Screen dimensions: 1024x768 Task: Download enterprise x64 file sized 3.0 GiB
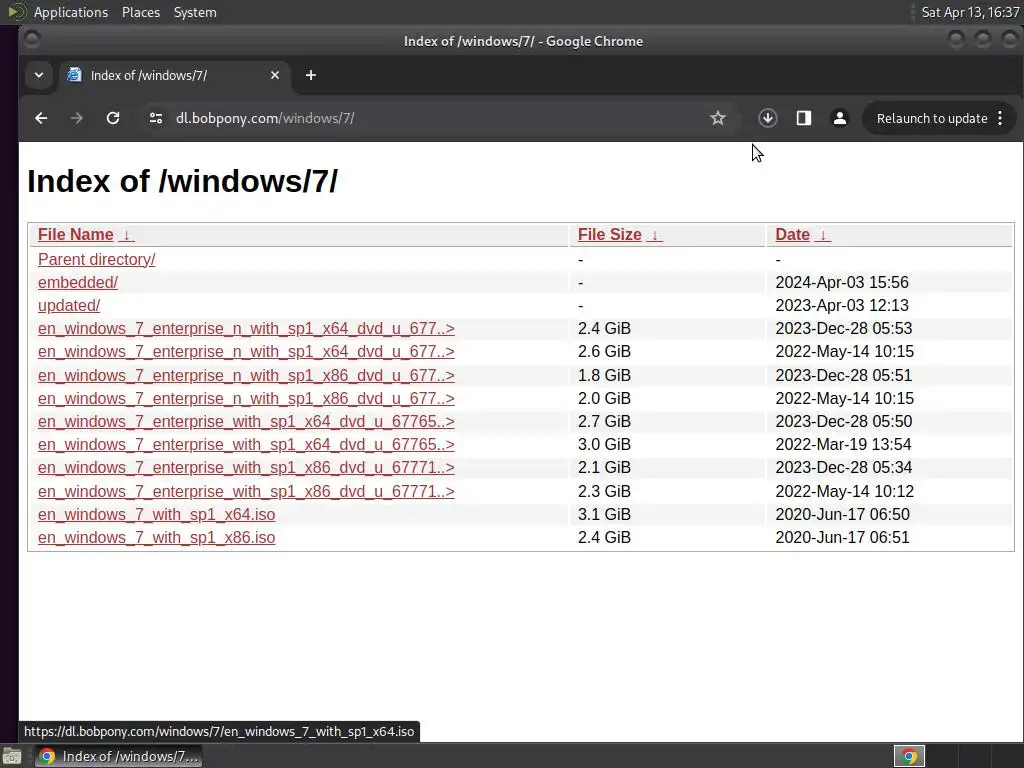(x=246, y=444)
